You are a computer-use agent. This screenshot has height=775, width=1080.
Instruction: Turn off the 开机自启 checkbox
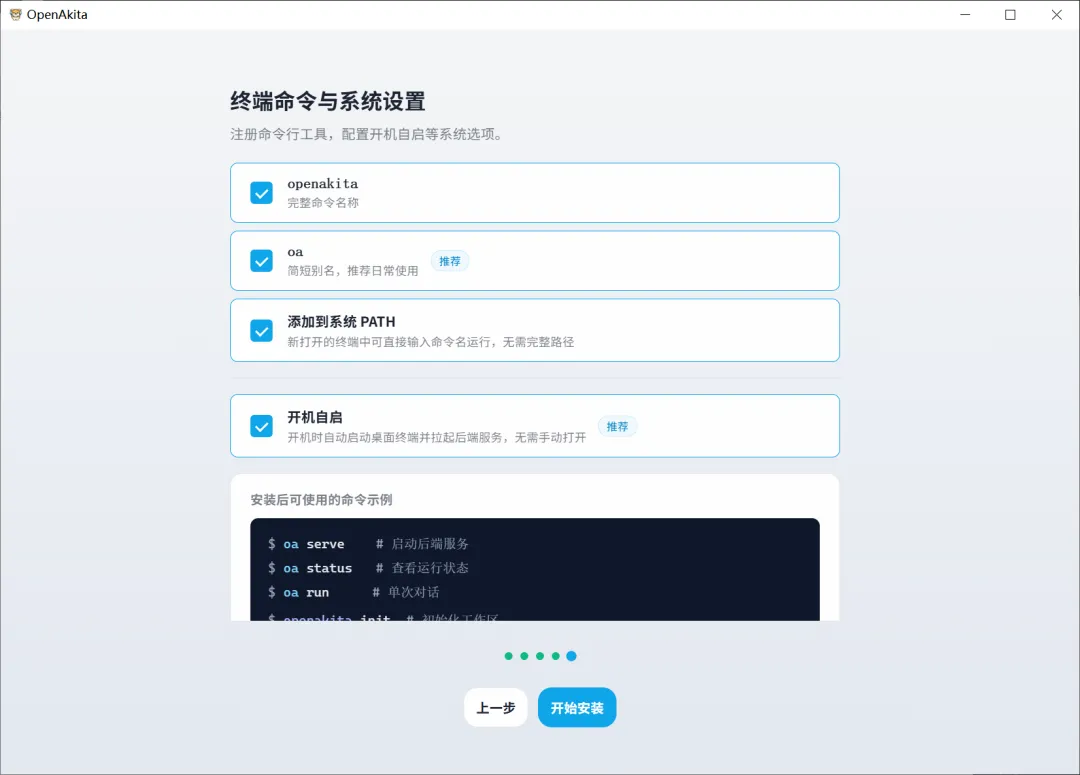(261, 426)
